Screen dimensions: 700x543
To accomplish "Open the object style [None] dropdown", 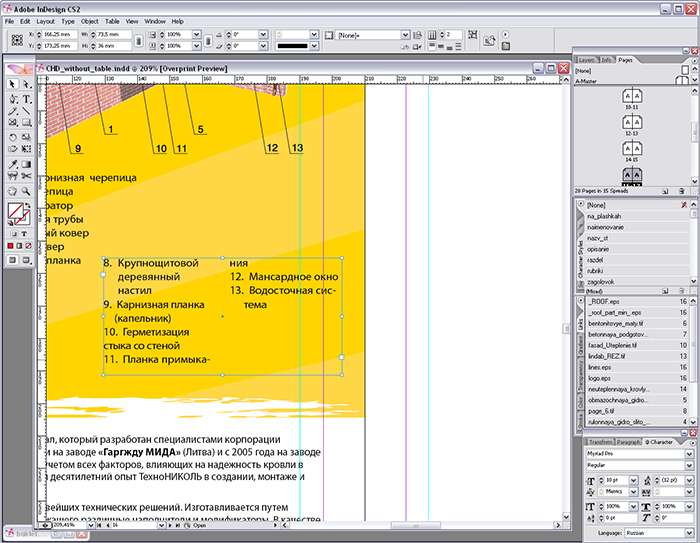I will [x=405, y=35].
